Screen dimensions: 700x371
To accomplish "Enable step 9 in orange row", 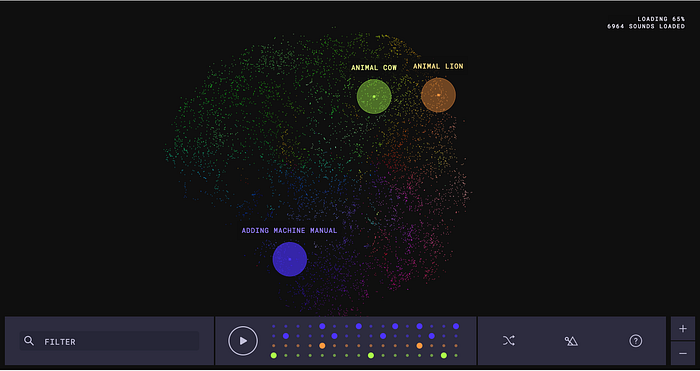I will point(371,346).
